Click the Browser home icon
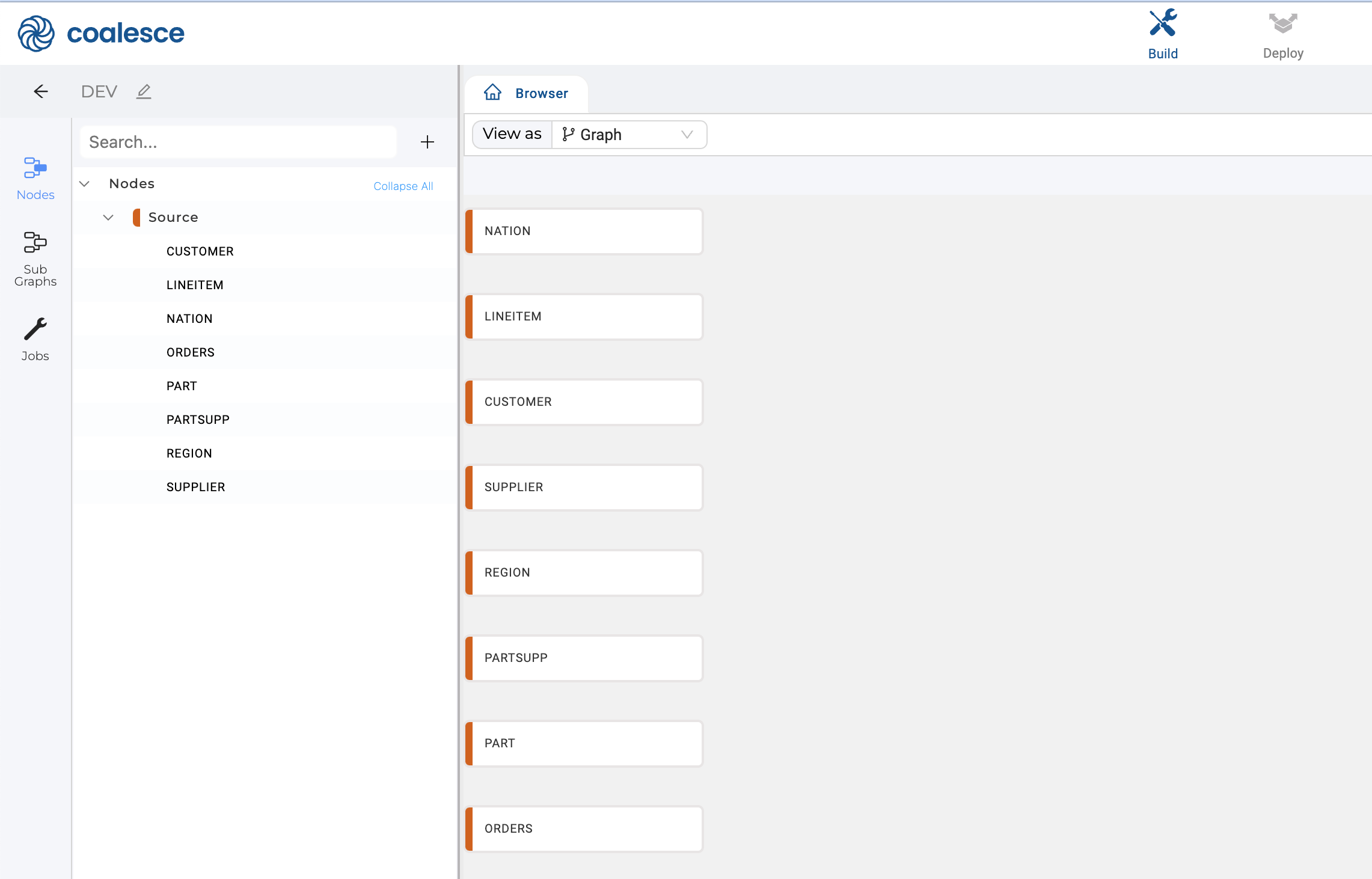 point(492,93)
